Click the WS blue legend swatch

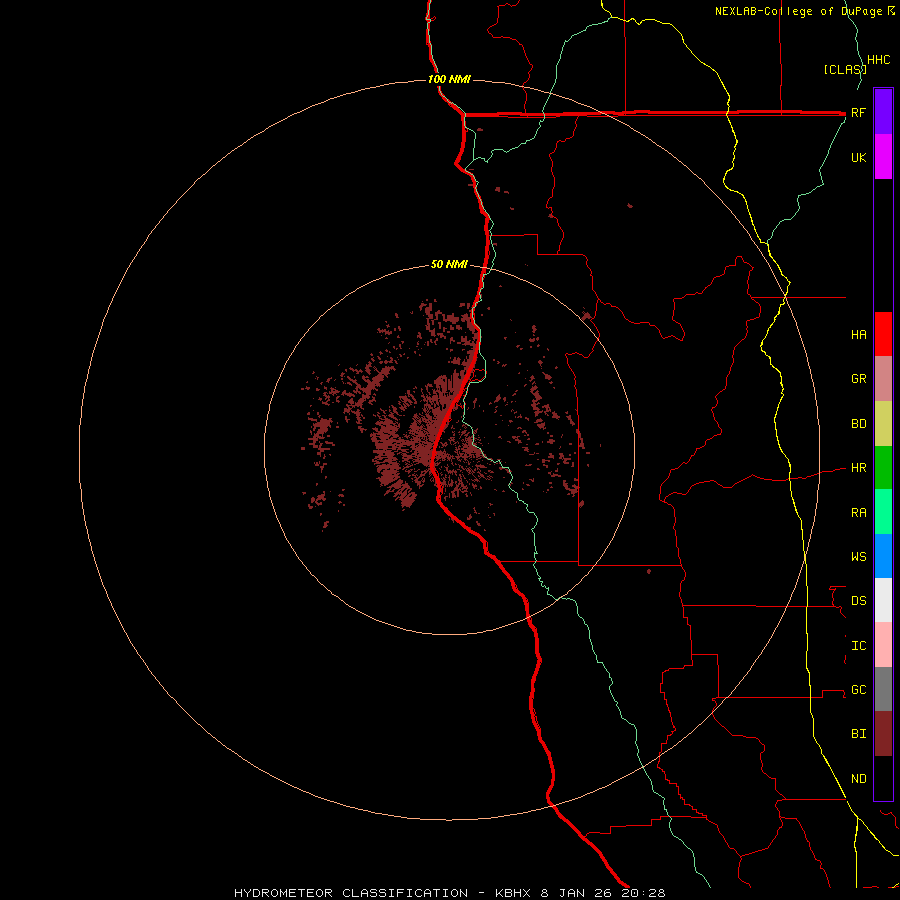tap(883, 556)
